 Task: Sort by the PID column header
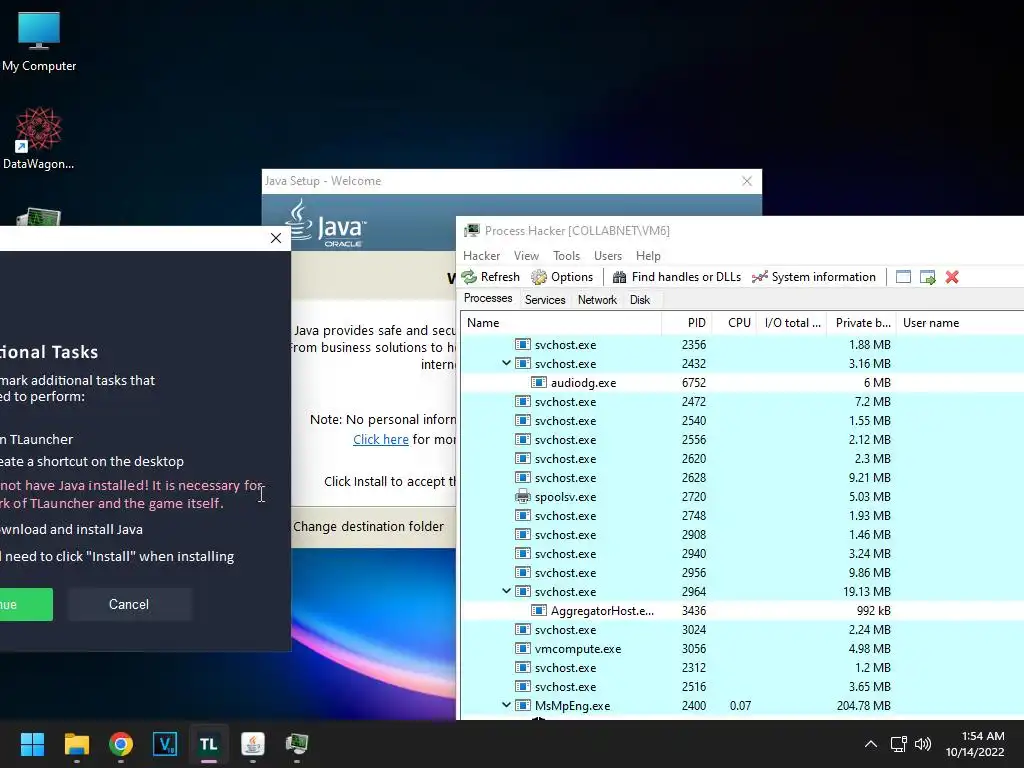tap(686, 323)
